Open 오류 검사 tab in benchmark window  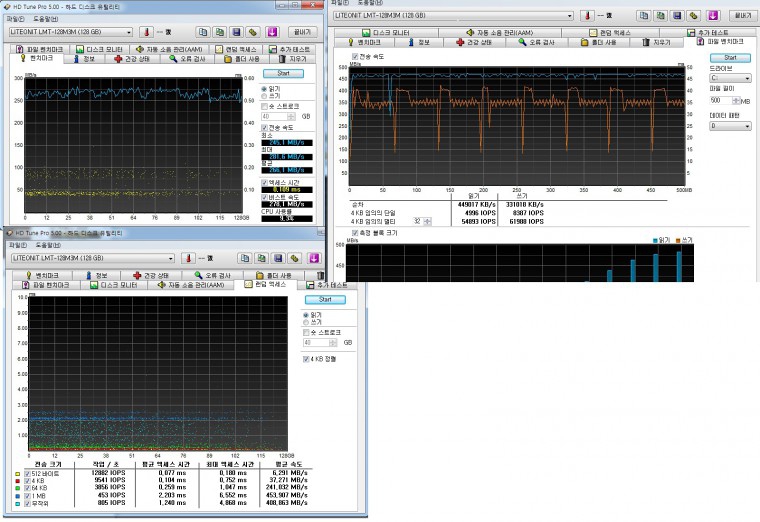188,59
